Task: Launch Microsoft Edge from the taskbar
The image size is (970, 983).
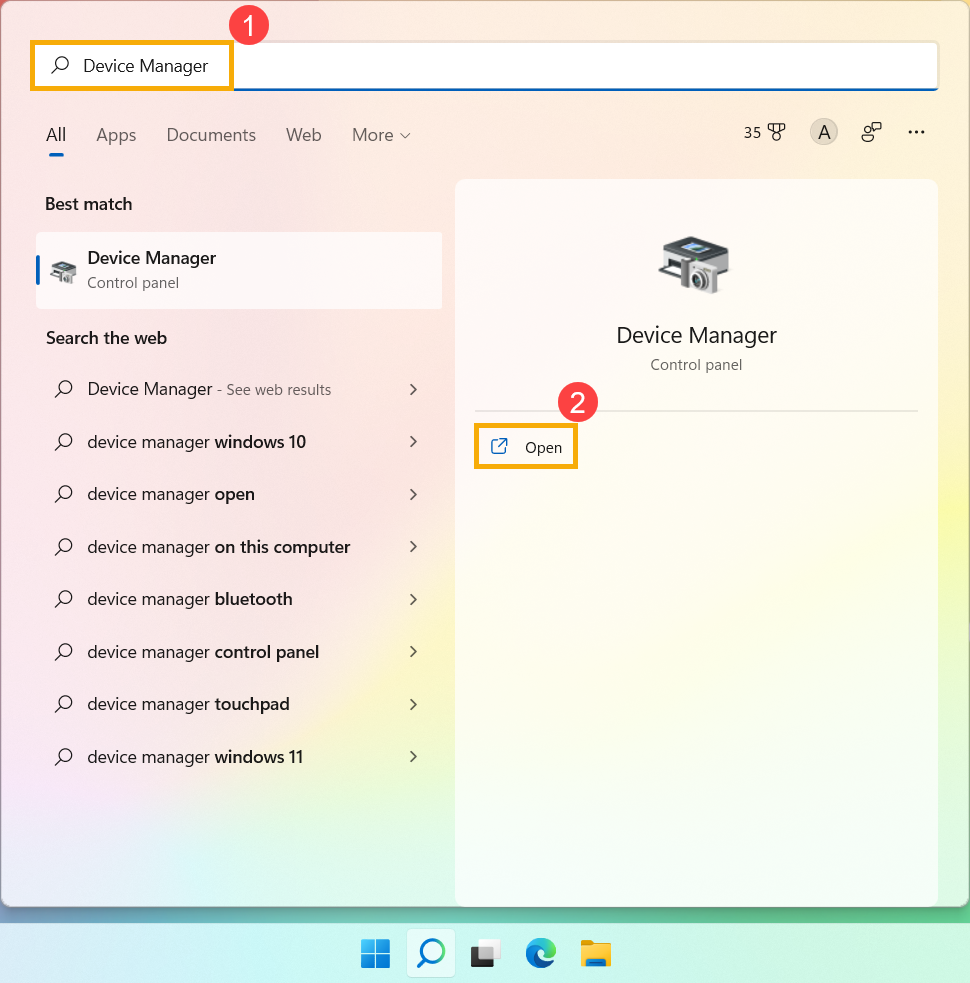Action: point(540,954)
